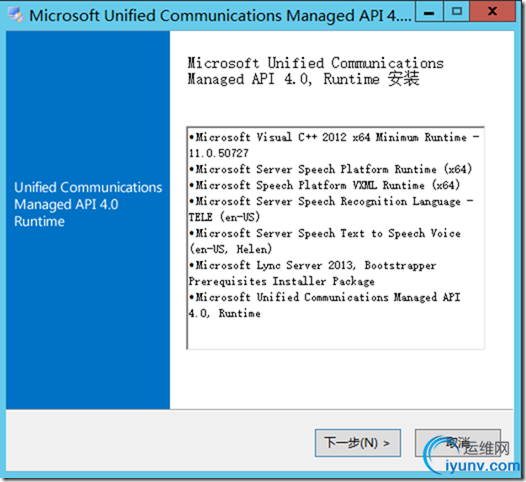Image resolution: width=526 pixels, height=482 pixels.
Task: Click the Prerequisites Installer Package line
Action: (x=281, y=281)
